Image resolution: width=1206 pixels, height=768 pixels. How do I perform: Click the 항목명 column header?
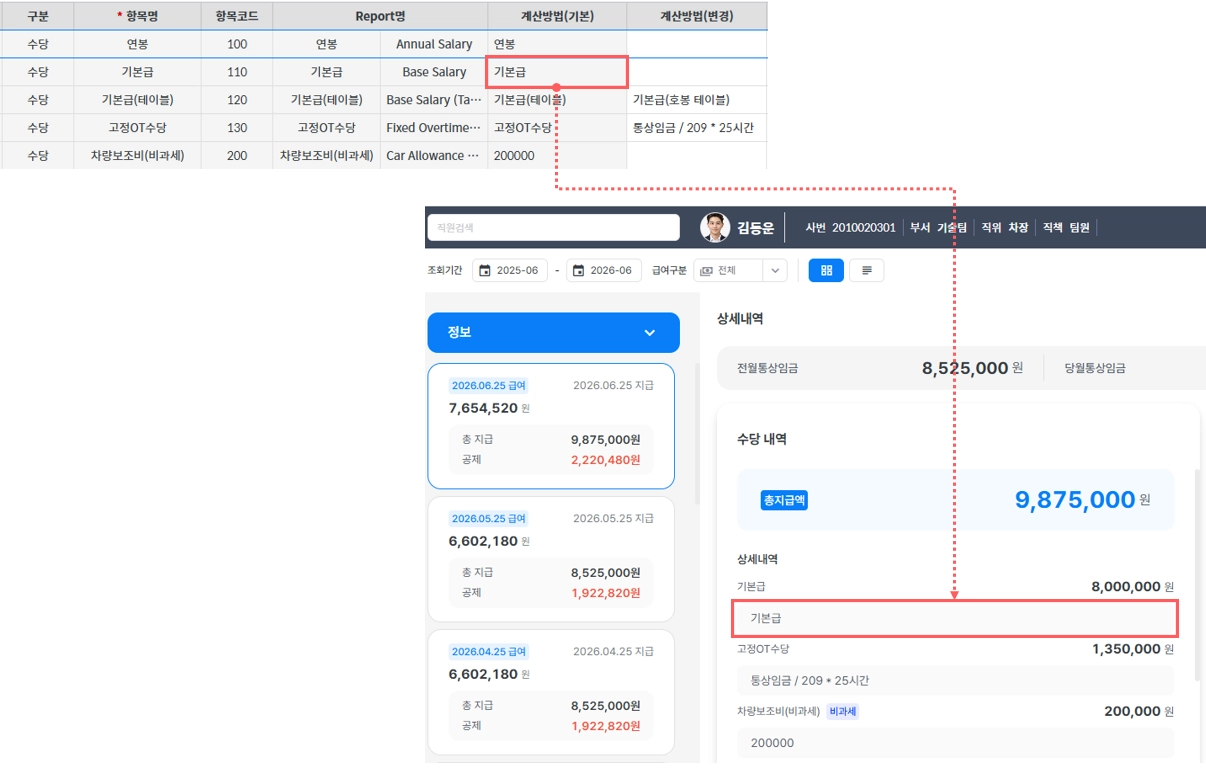click(x=137, y=16)
